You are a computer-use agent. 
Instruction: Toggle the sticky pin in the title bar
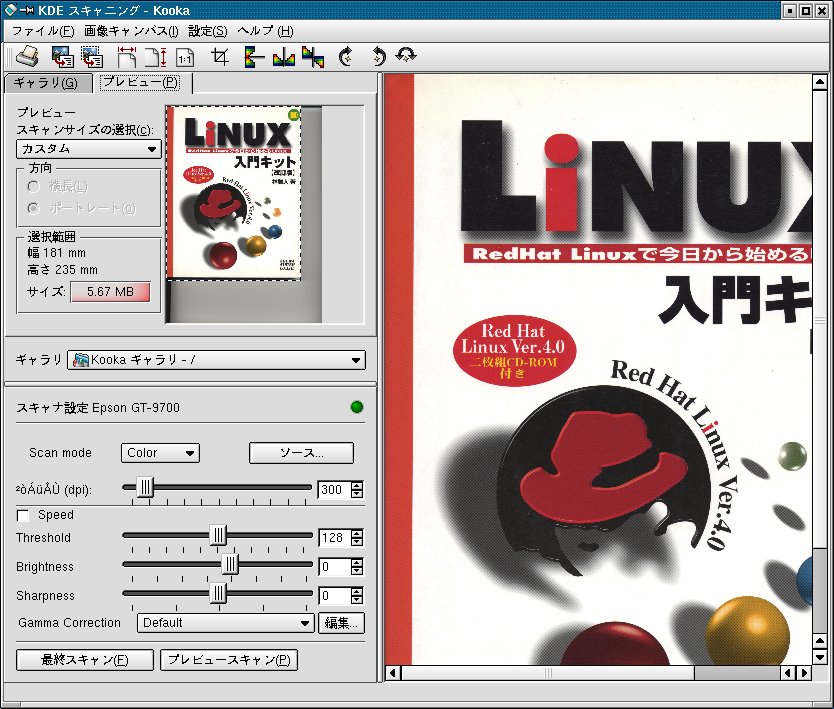point(27,10)
